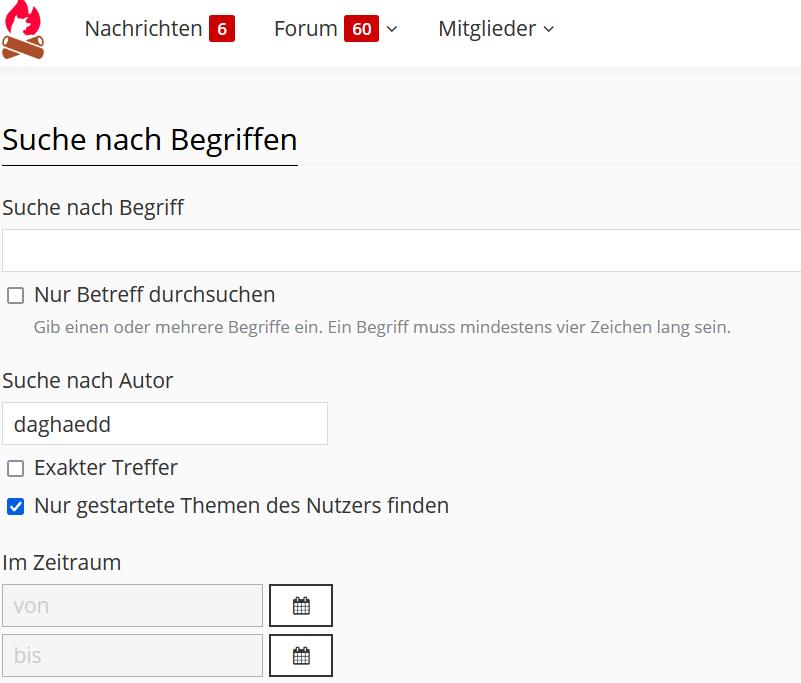Image resolution: width=801 pixels, height=683 pixels.
Task: Open the calendar picker for the "von" date
Action: point(301,606)
